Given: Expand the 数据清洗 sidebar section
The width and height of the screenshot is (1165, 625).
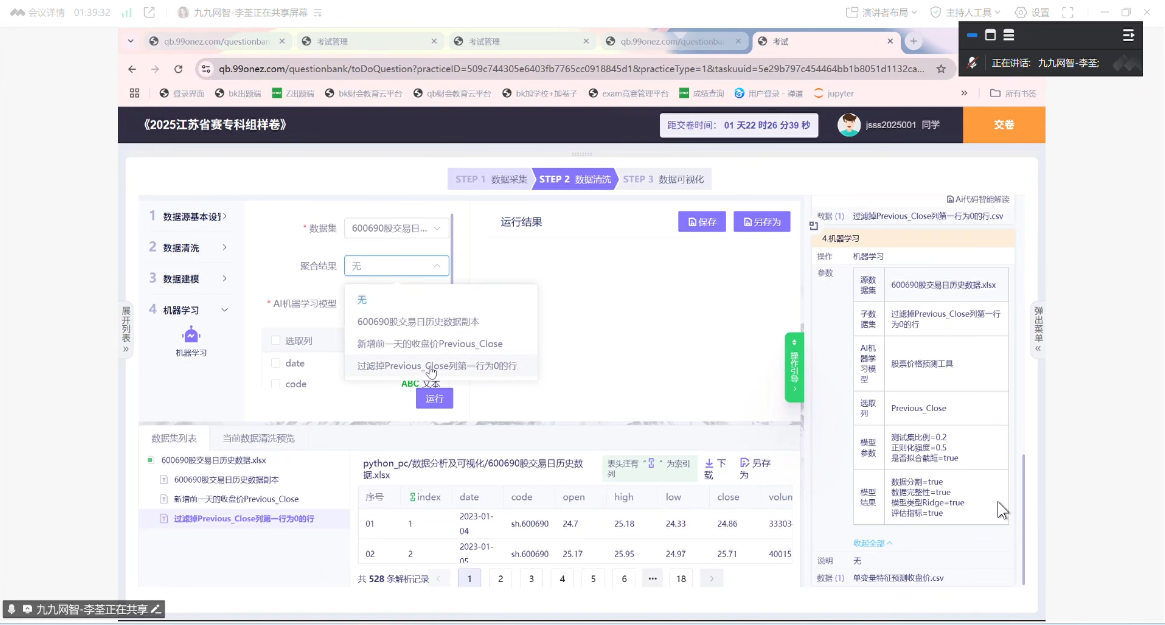Looking at the screenshot, I should pyautogui.click(x=190, y=247).
